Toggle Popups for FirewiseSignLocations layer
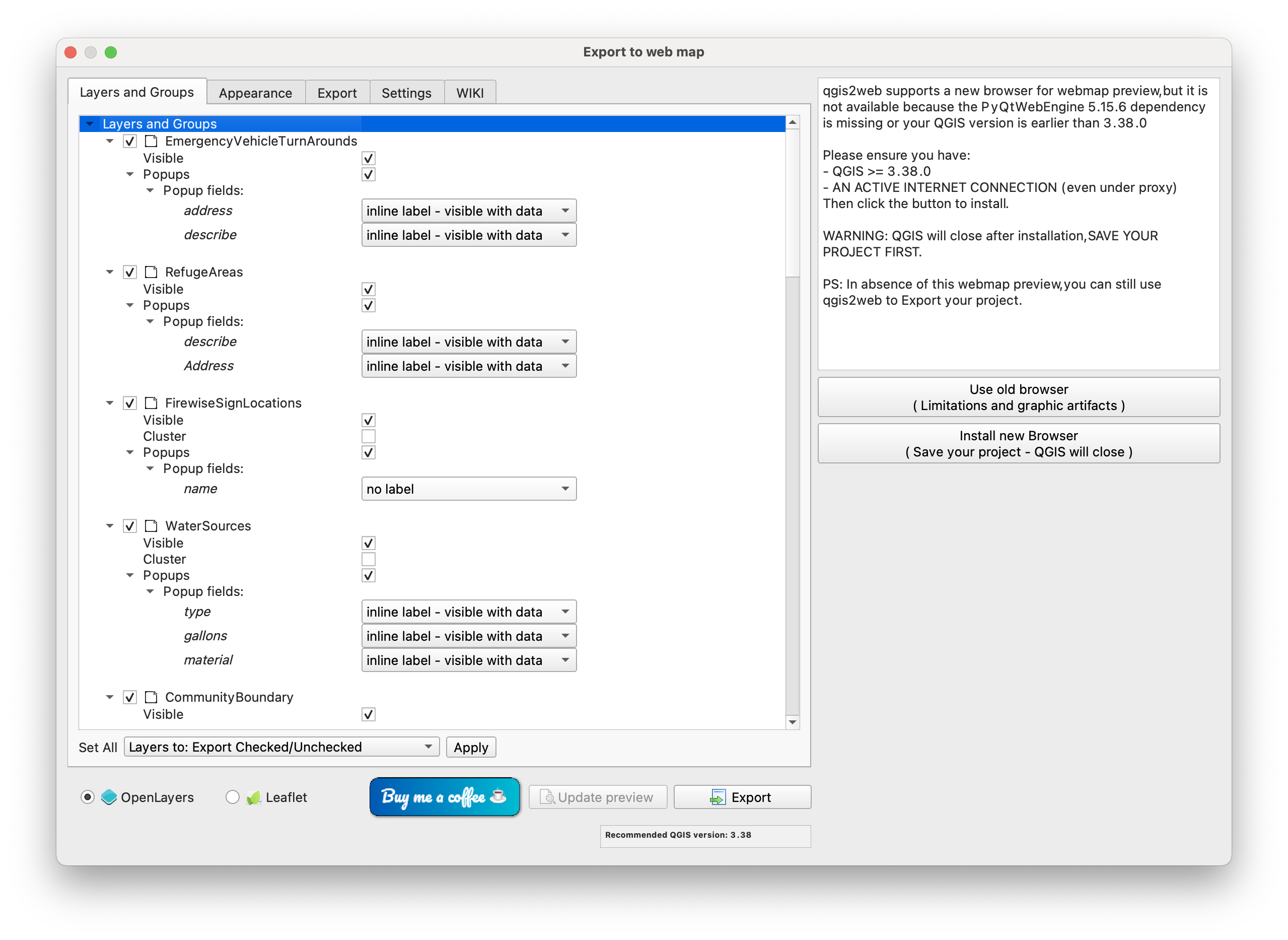1288x940 pixels. point(369,452)
